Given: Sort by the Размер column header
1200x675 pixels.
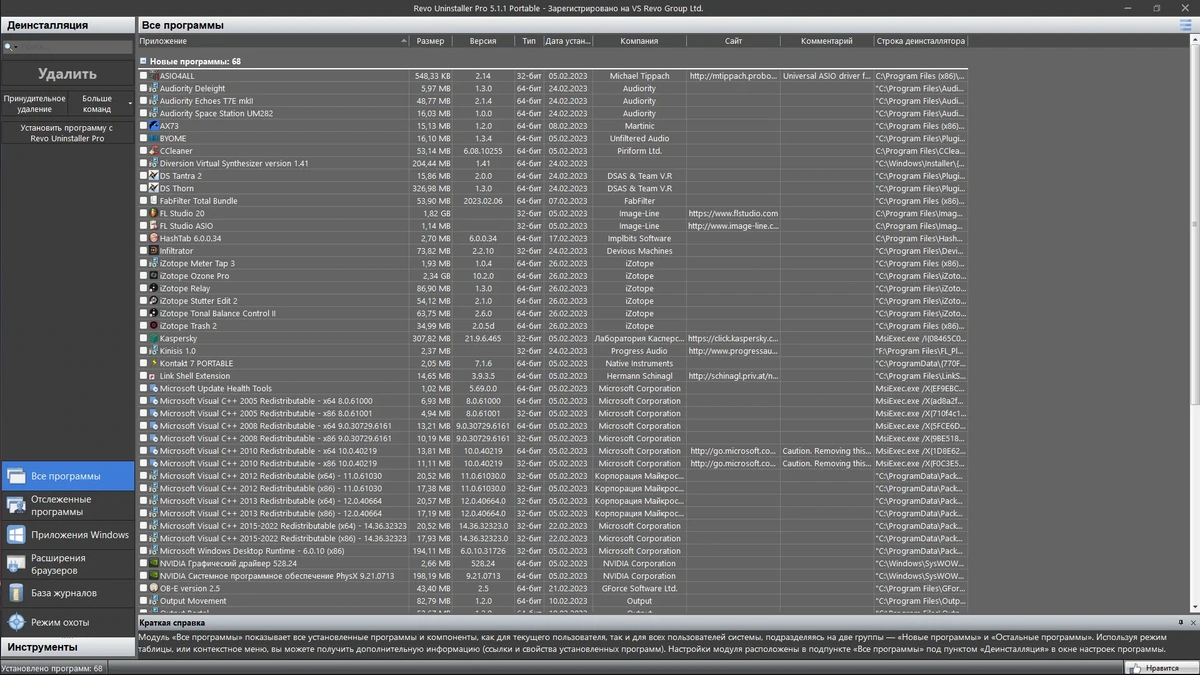Looking at the screenshot, I should (x=431, y=41).
